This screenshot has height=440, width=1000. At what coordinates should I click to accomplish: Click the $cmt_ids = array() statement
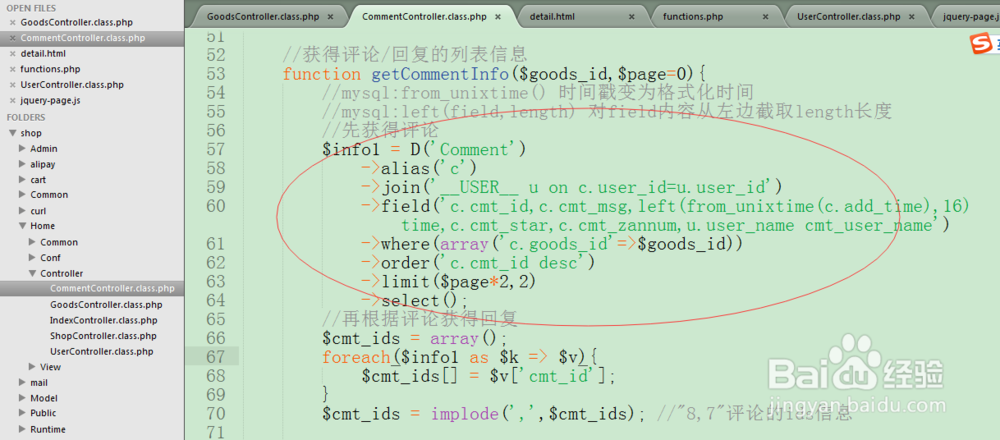click(x=415, y=339)
